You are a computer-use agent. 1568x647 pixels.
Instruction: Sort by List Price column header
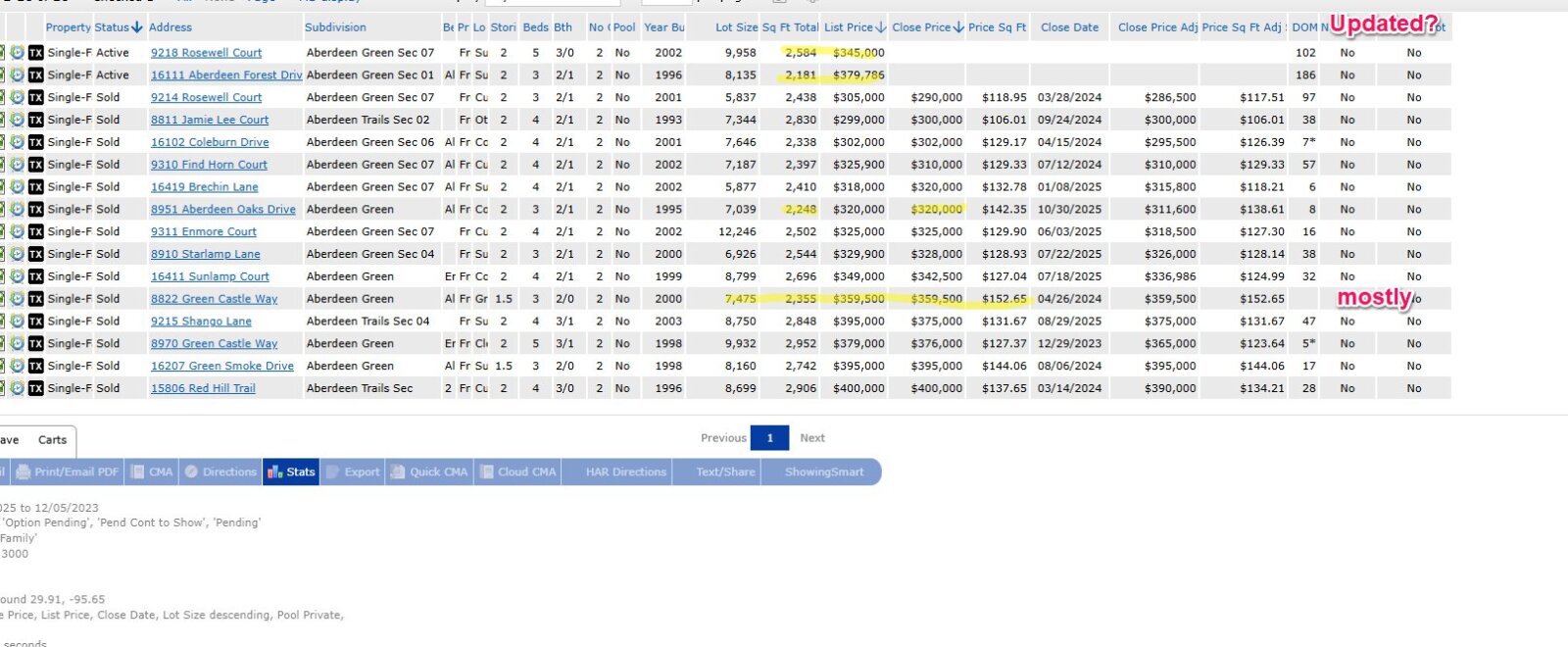click(x=854, y=27)
